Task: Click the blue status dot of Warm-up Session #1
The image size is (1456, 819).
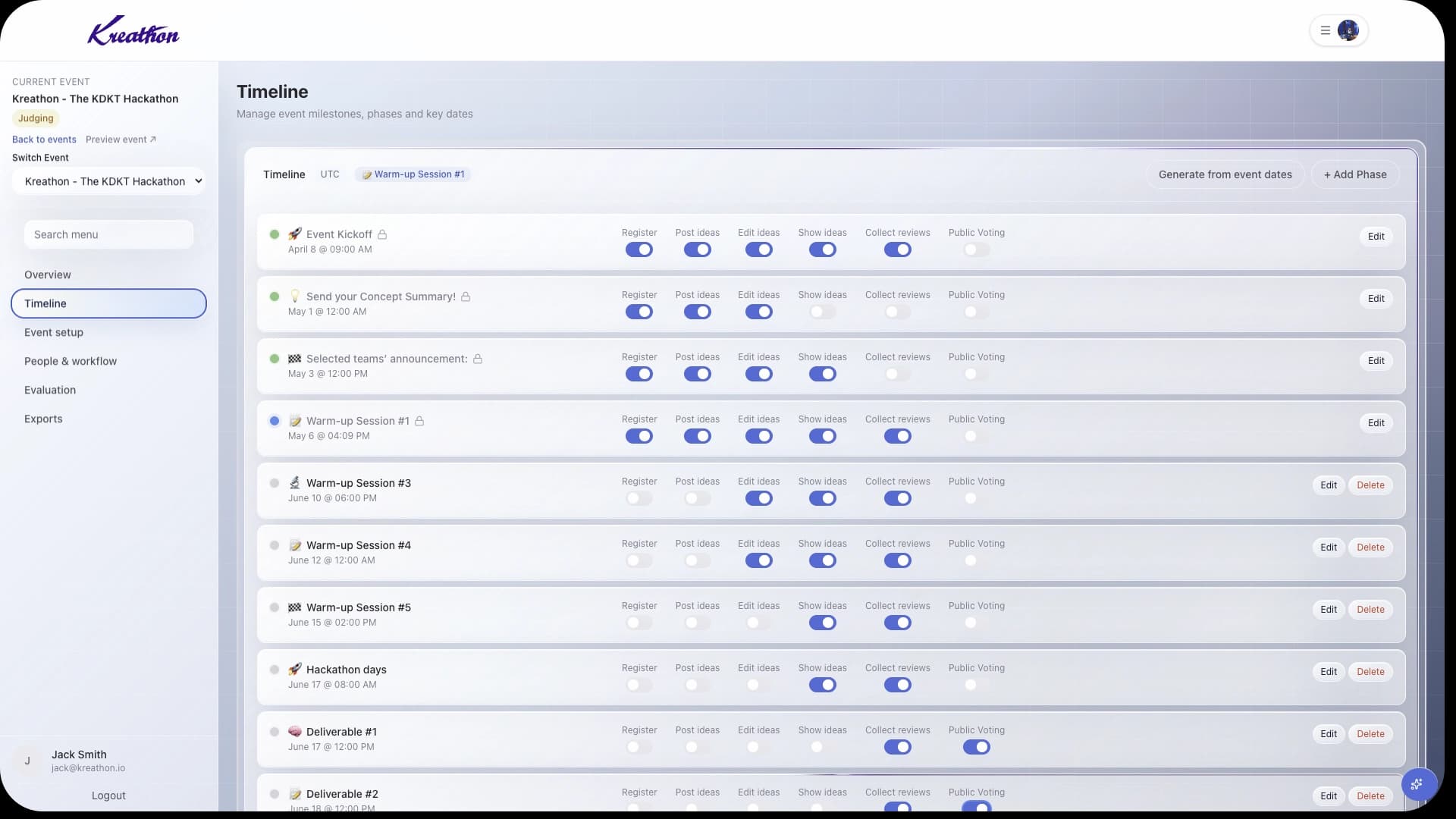Action: 275,421
